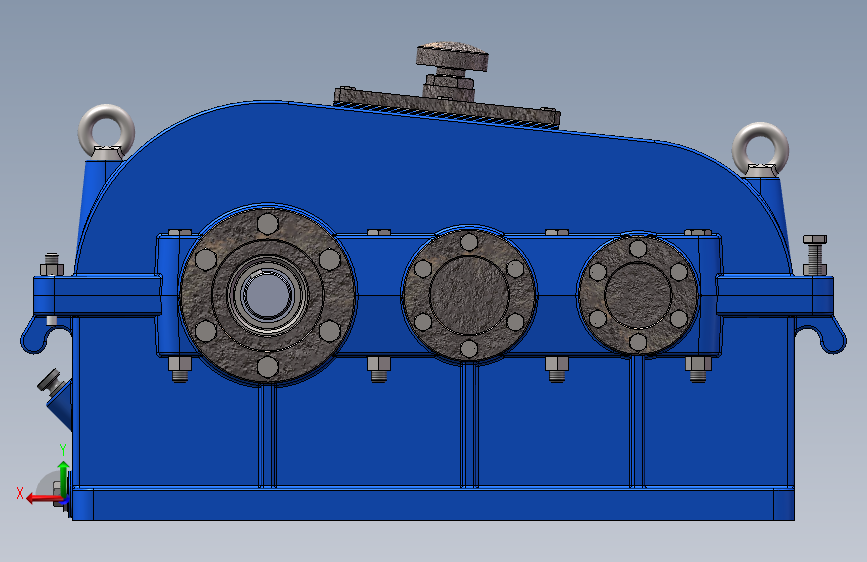Select the inspection cover plate on housing top
This screenshot has width=867, height=562.
pyautogui.click(x=447, y=108)
